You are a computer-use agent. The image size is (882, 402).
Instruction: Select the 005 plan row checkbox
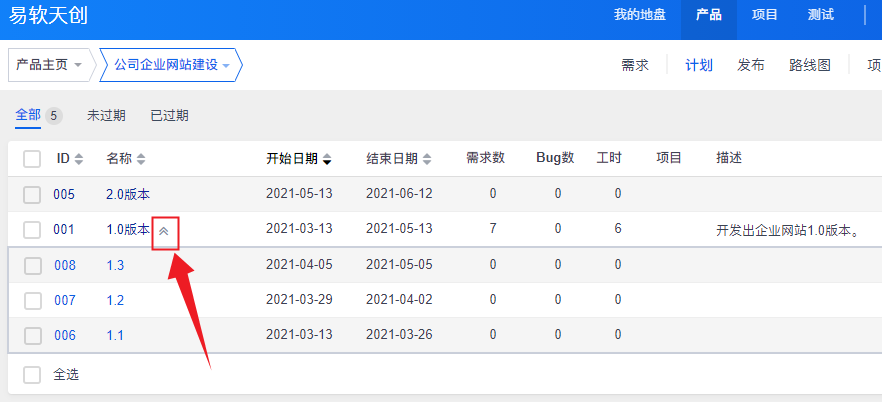pos(32,194)
